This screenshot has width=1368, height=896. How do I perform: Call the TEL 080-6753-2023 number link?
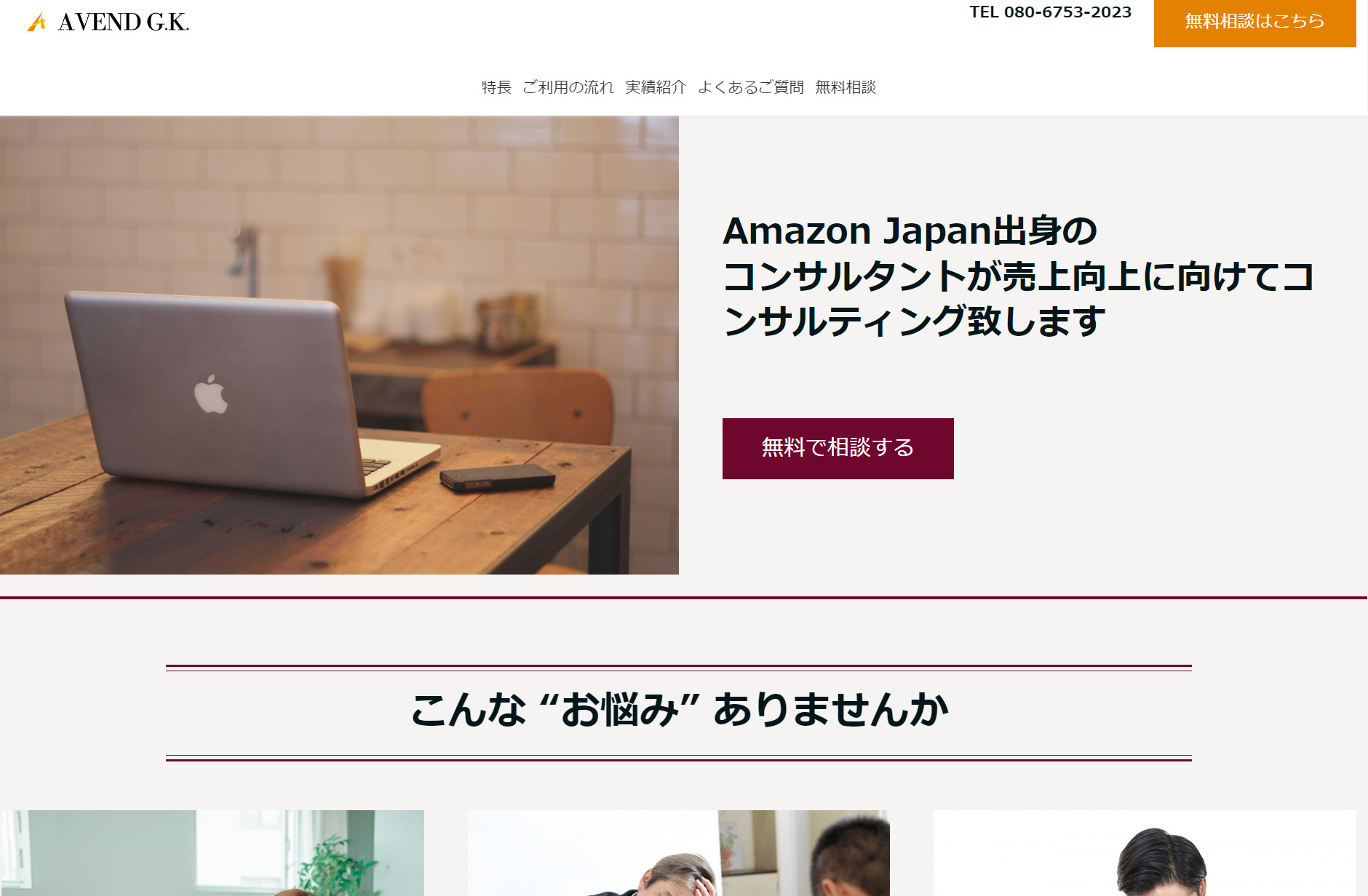1050,12
